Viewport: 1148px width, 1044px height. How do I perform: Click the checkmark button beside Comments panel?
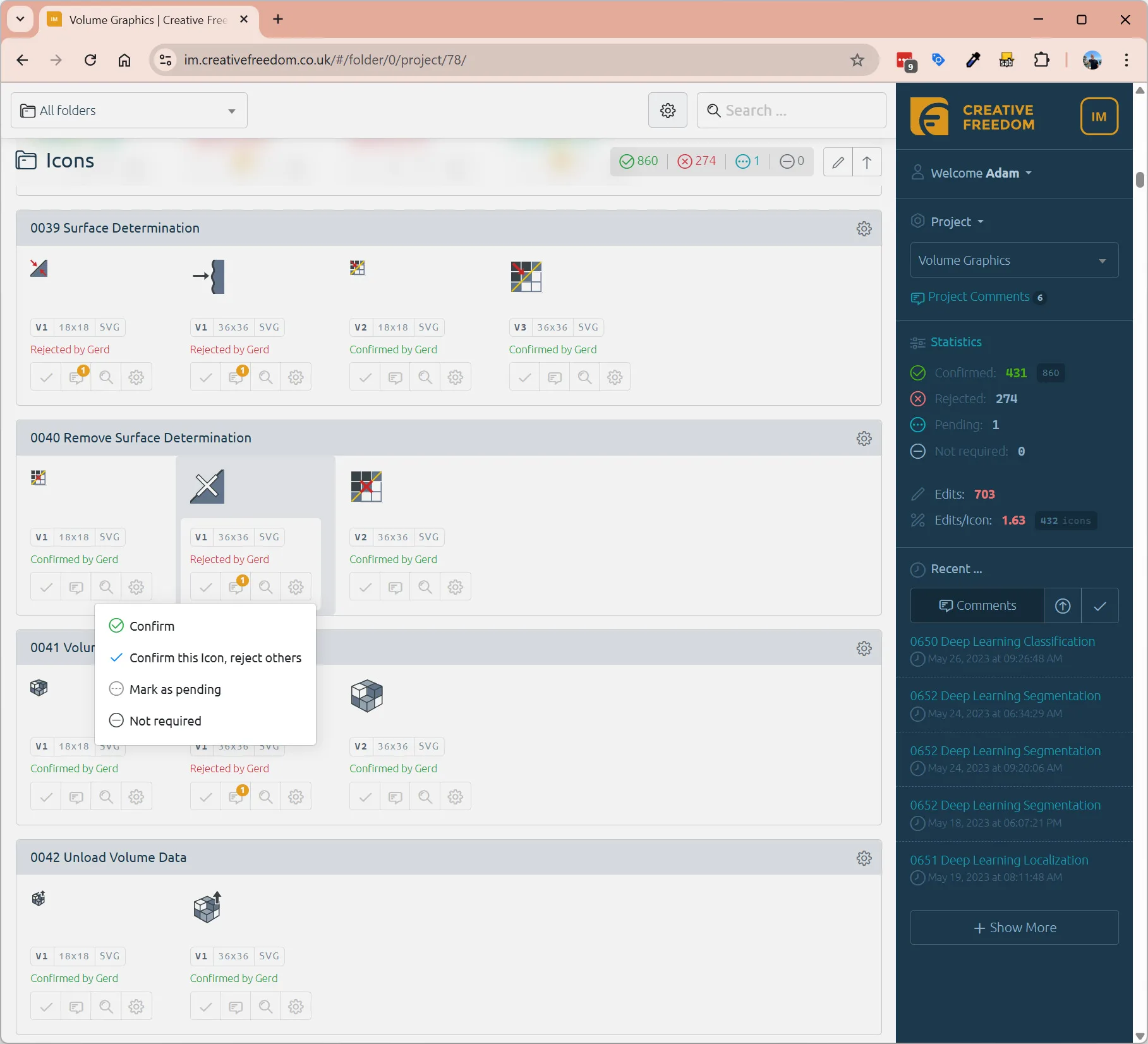tap(1100, 605)
